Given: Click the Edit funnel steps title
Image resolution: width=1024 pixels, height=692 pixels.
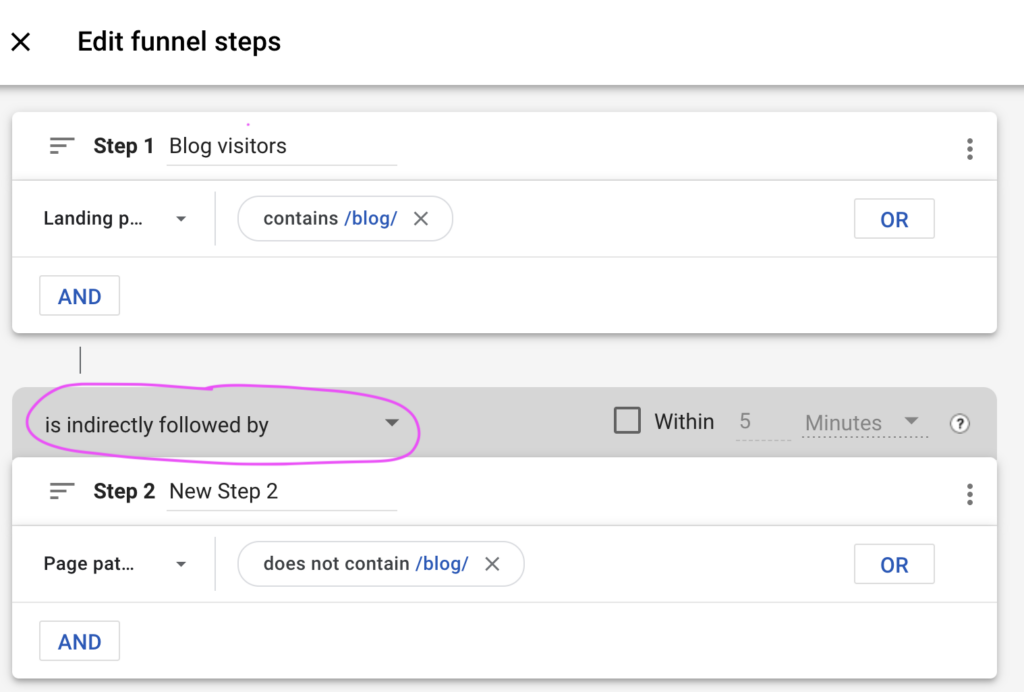Looking at the screenshot, I should (179, 41).
